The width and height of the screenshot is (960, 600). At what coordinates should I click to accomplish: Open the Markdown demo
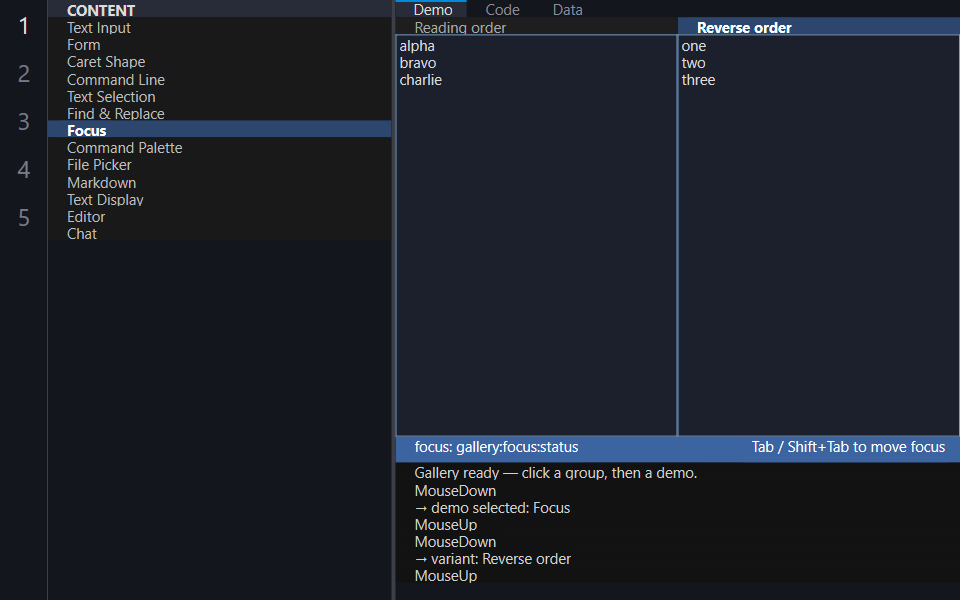pyautogui.click(x=219, y=182)
